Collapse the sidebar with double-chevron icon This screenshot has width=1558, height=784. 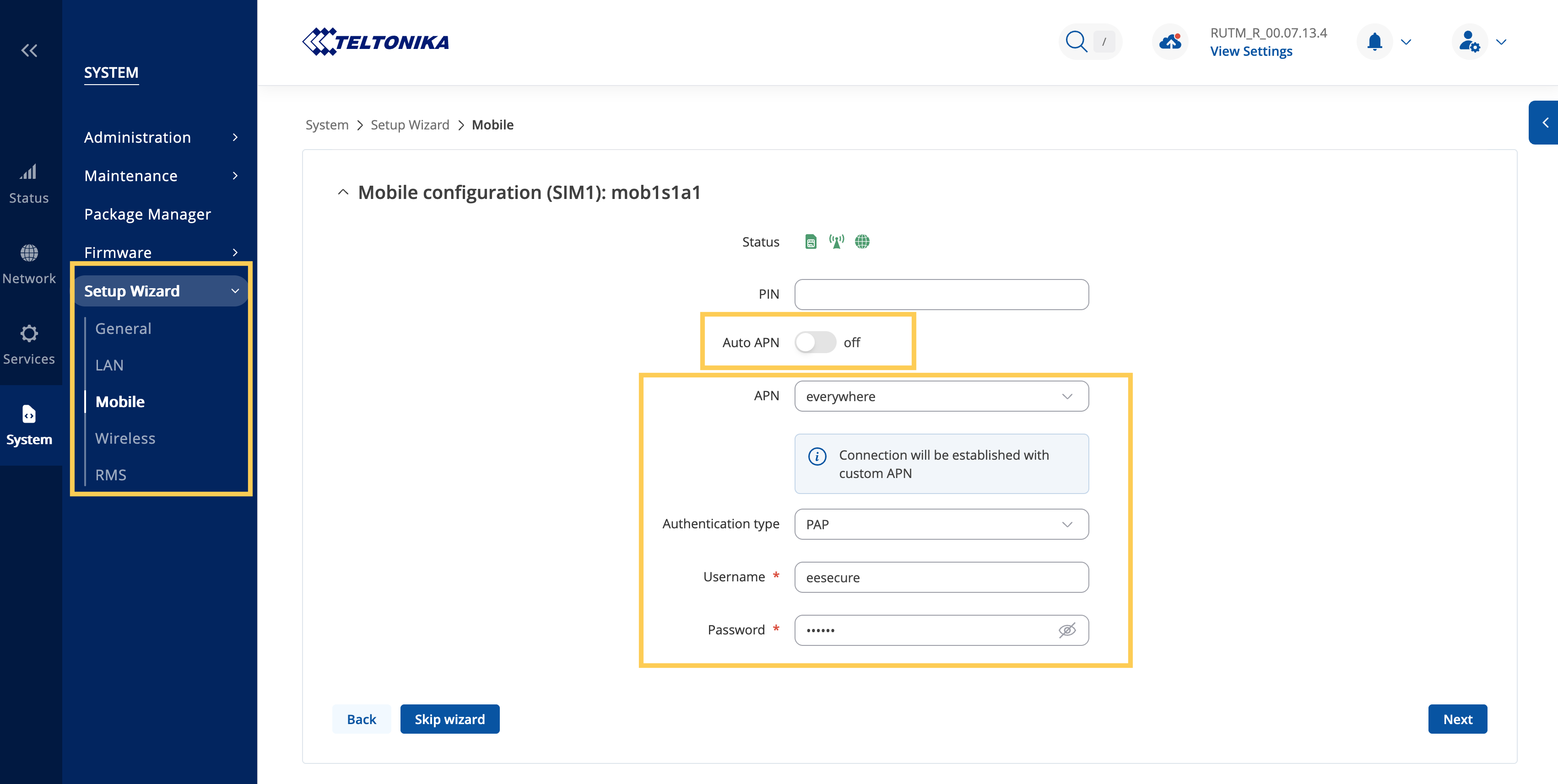click(29, 51)
